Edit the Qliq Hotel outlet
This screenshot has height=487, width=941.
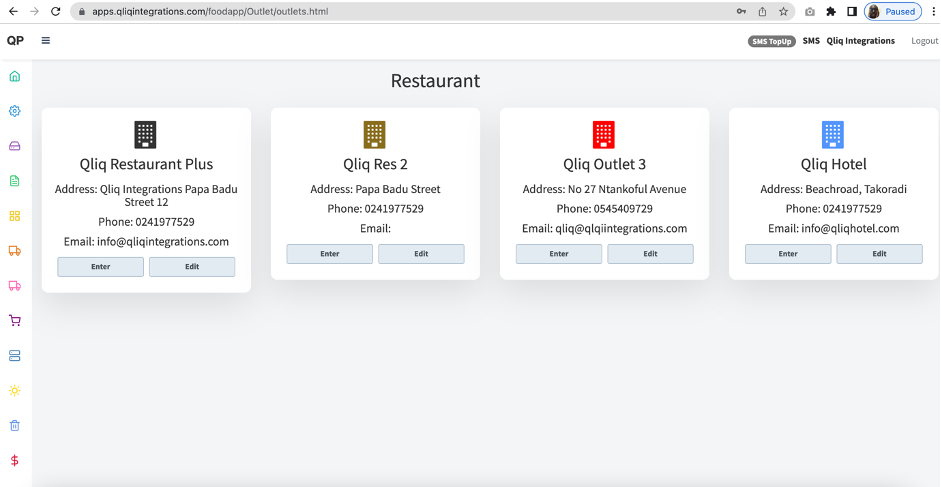coord(879,254)
